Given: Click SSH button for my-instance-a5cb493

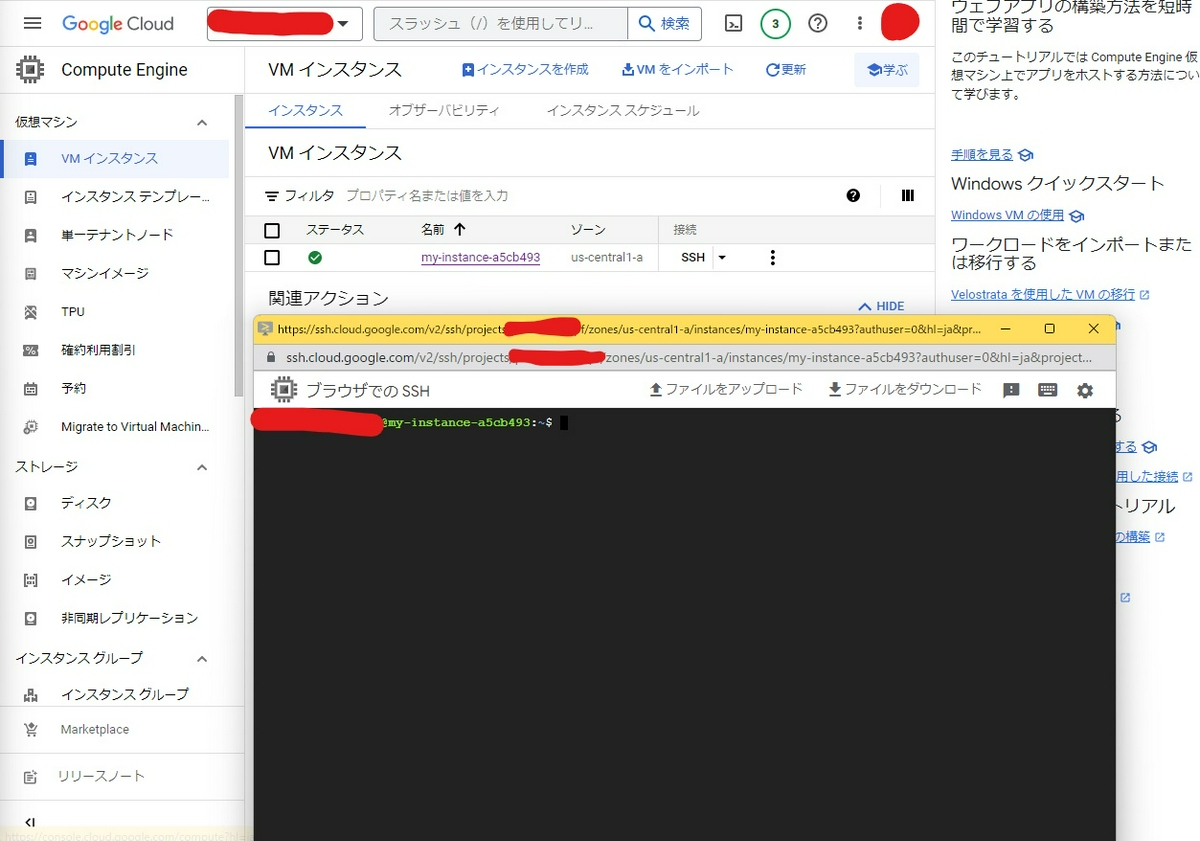Looking at the screenshot, I should click(x=693, y=258).
